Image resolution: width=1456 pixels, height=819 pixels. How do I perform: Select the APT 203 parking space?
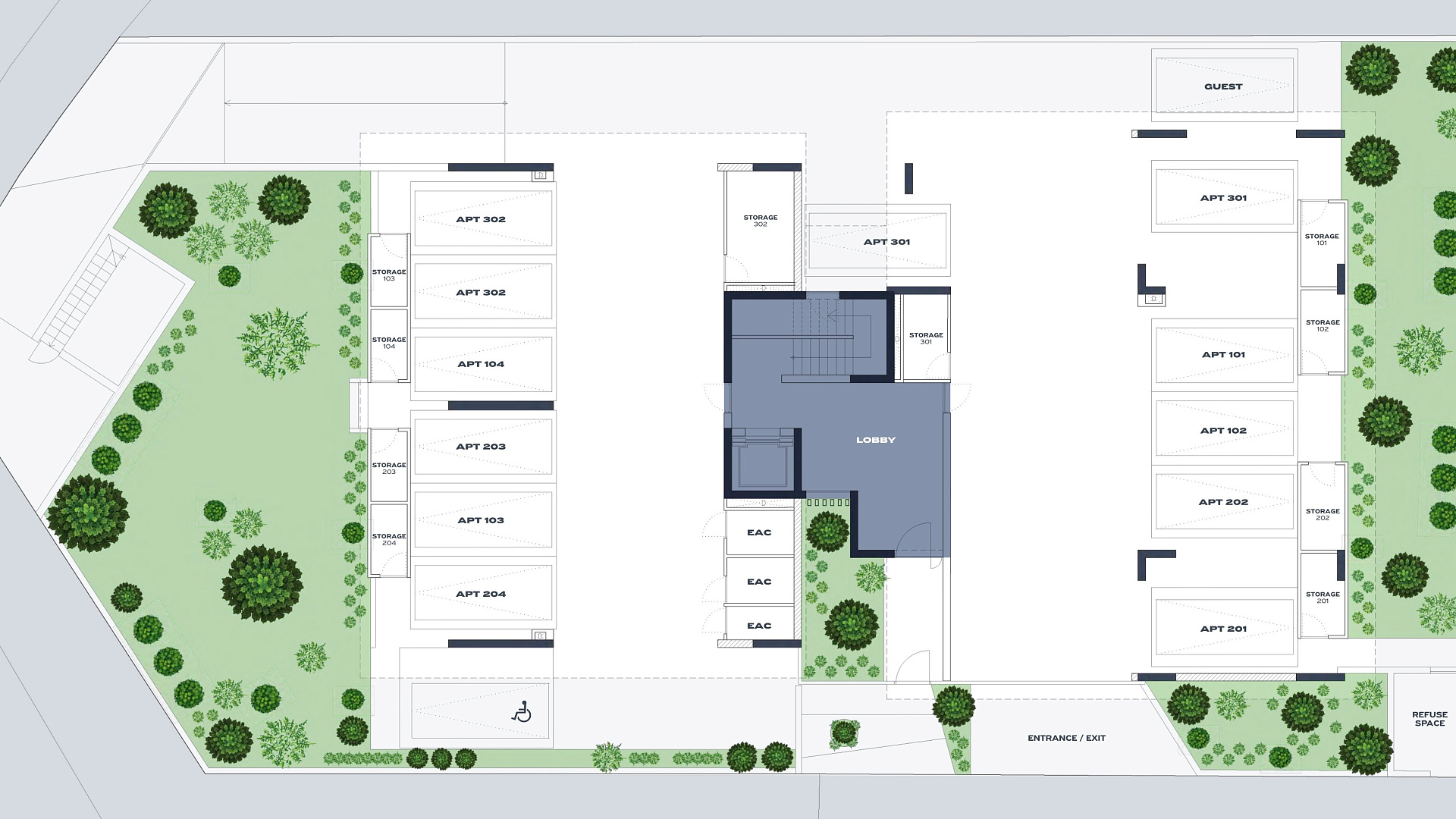[481, 447]
